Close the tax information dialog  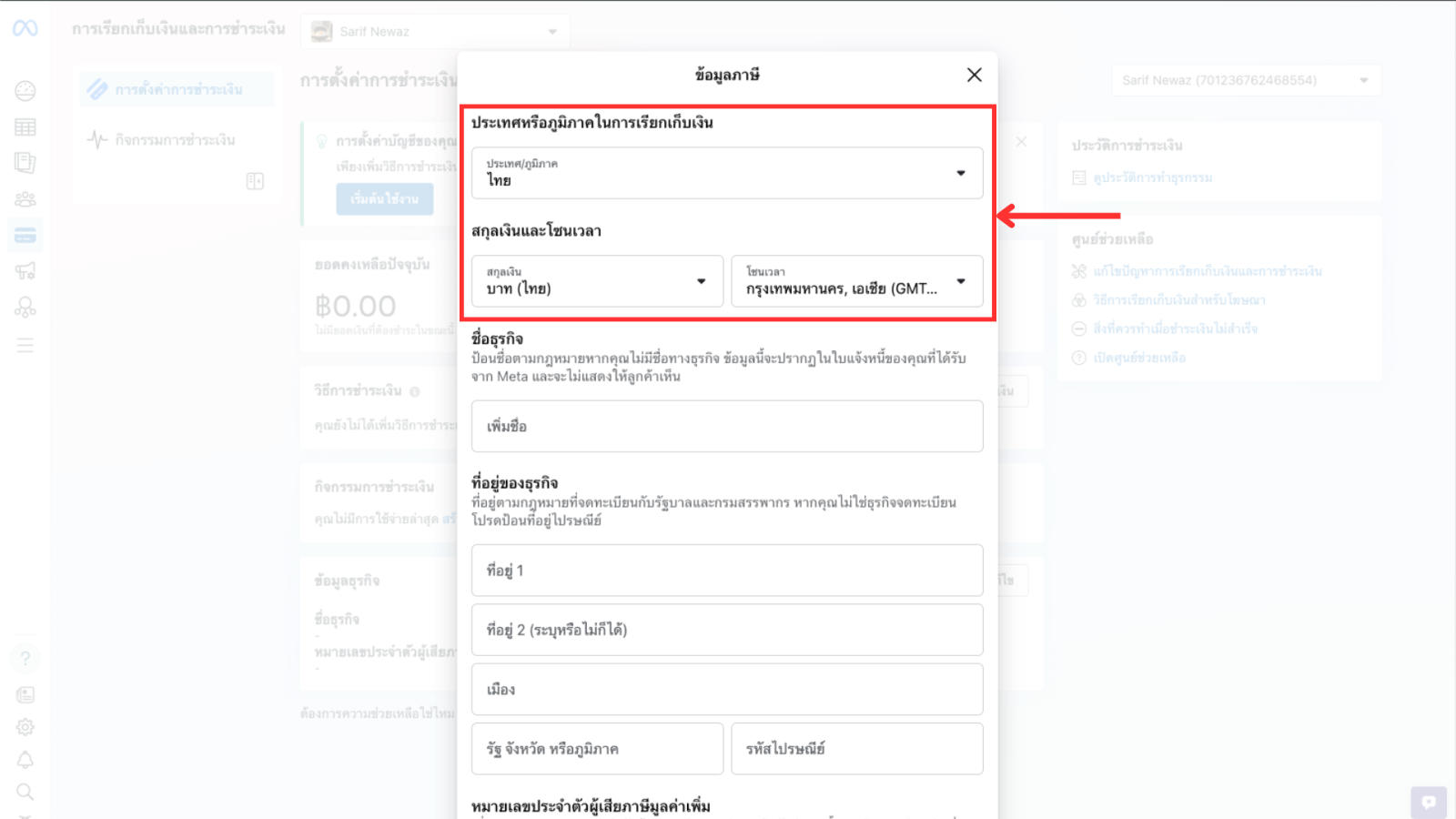(974, 75)
